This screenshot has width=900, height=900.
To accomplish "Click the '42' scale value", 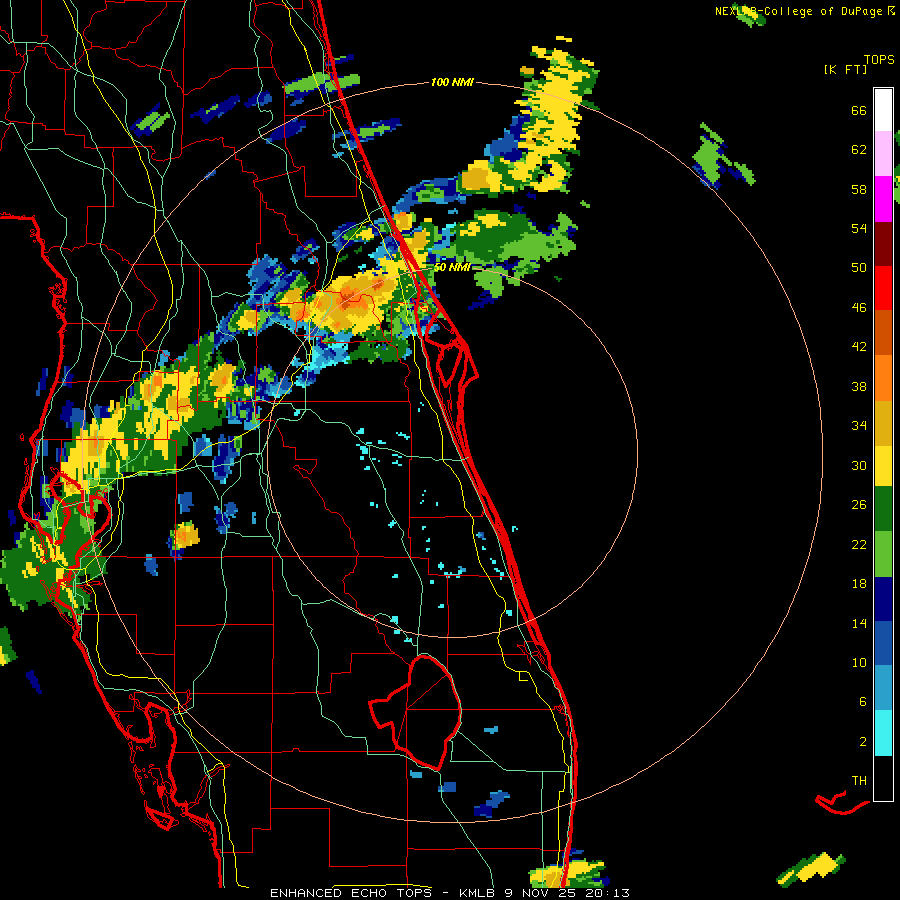I will coord(859,347).
